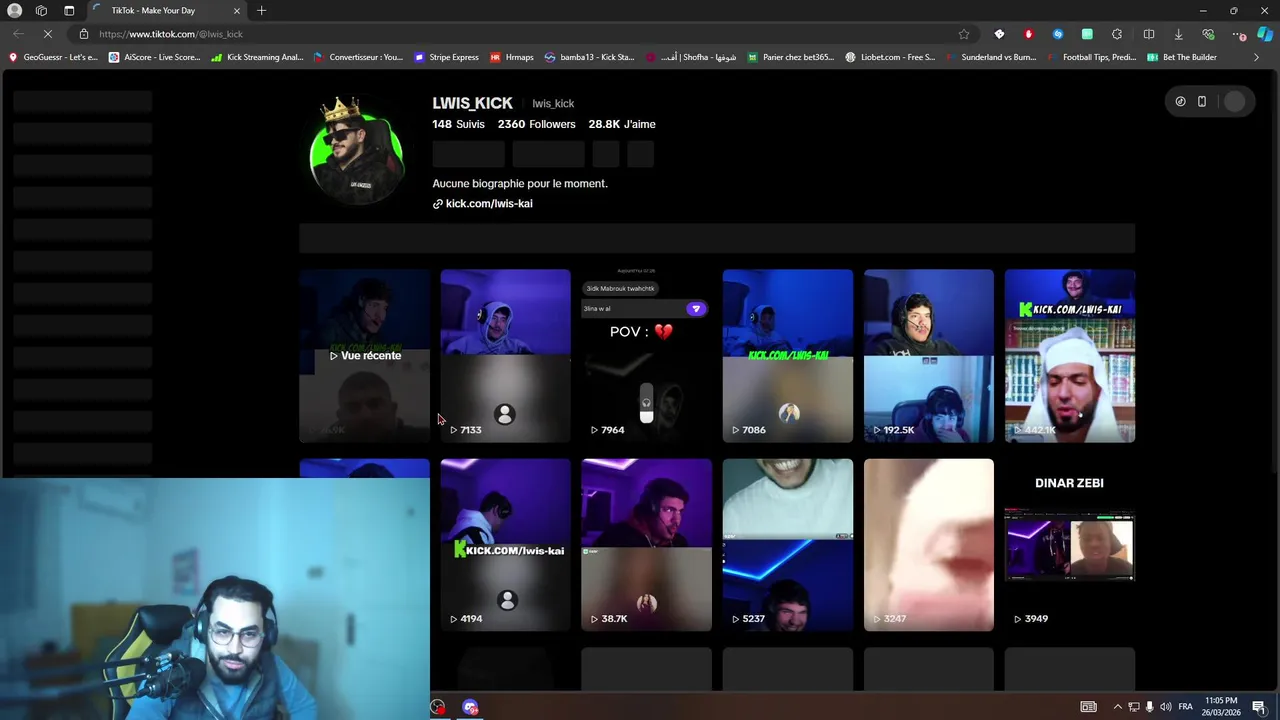Open the Convertisseur bookmark
Image resolution: width=1280 pixels, height=720 pixels.
[x=358, y=57]
